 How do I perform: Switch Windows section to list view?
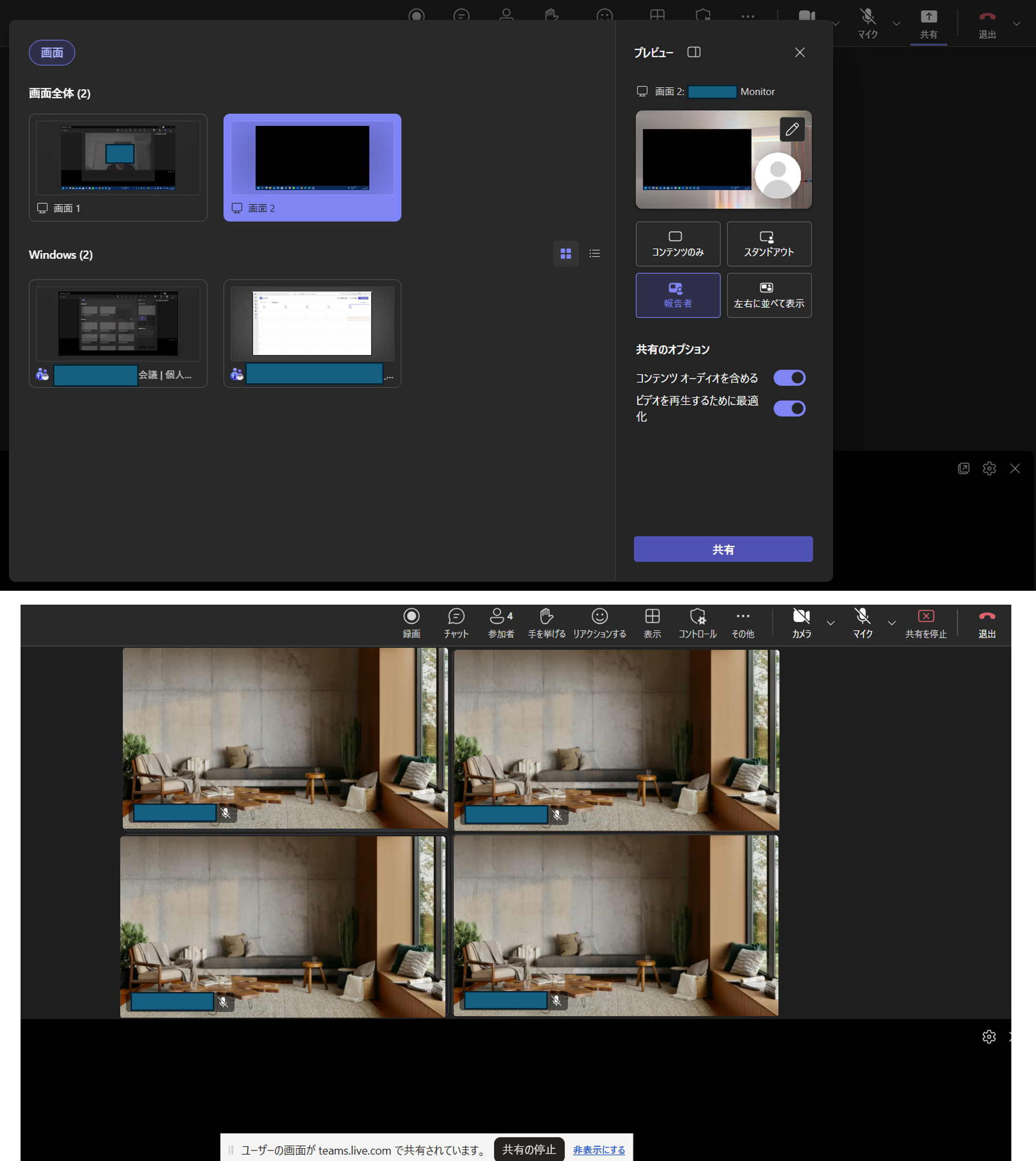coord(594,254)
